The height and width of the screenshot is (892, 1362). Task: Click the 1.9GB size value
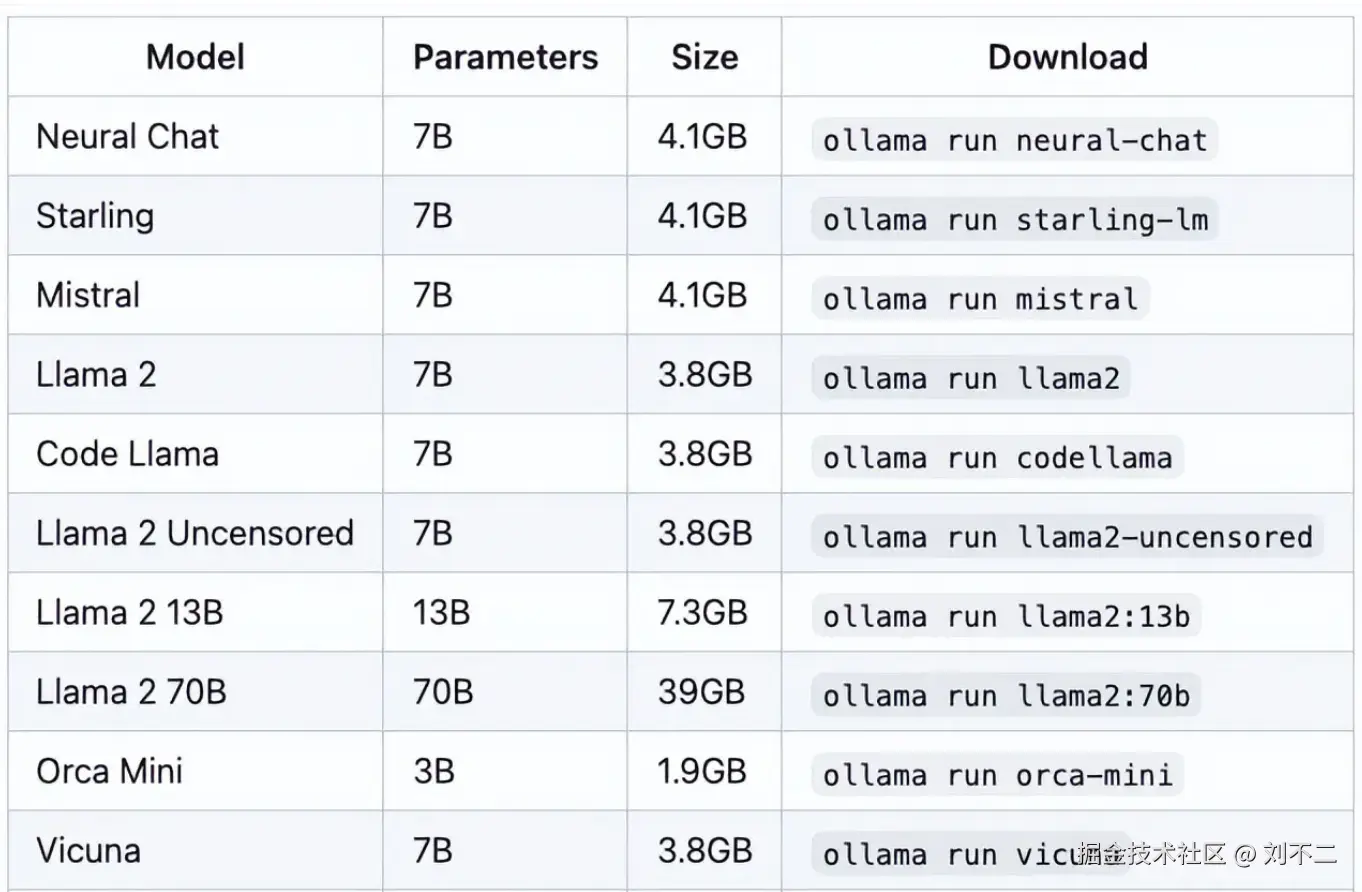click(702, 771)
